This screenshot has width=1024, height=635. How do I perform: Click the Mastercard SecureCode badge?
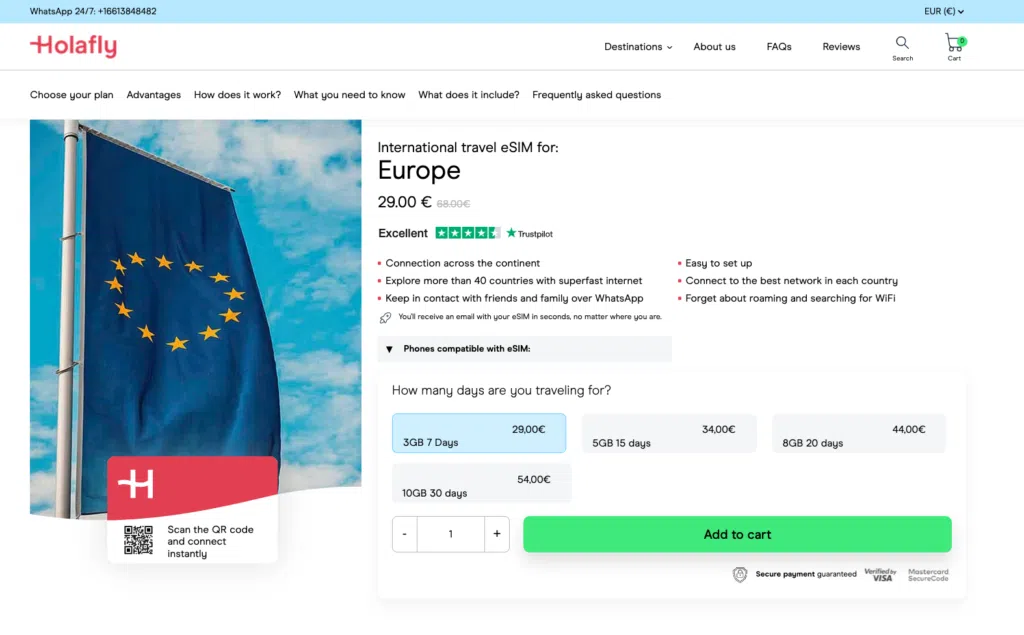pyautogui.click(x=928, y=574)
